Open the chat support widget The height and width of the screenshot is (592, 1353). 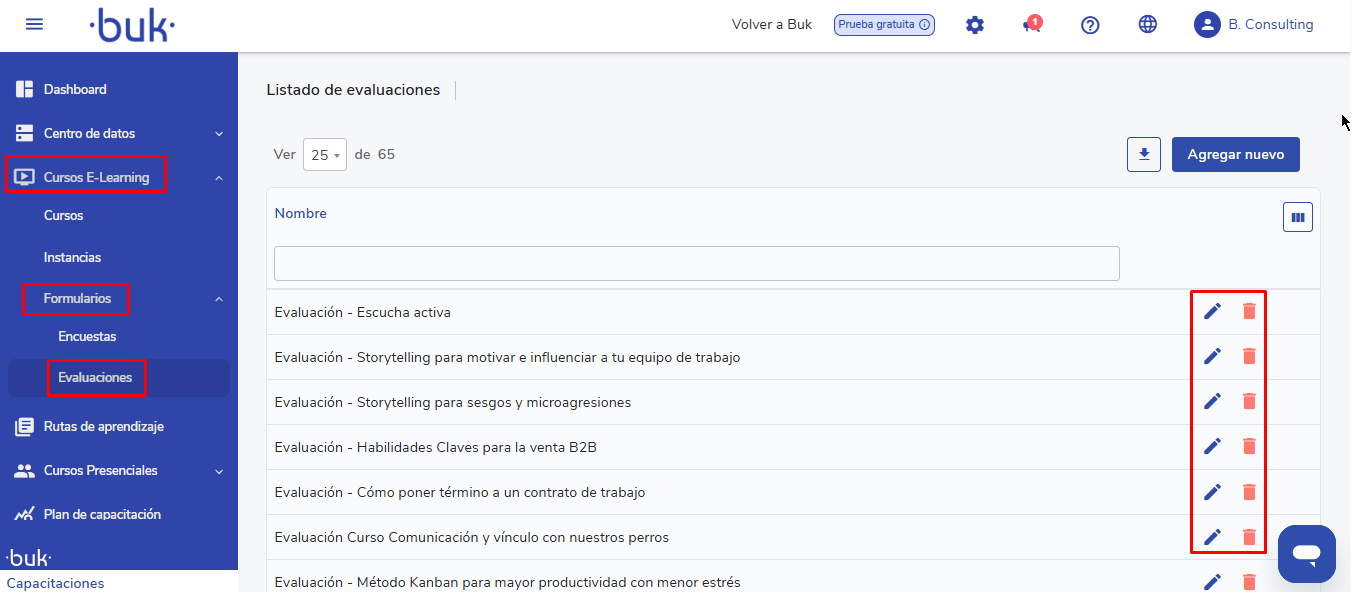(x=1306, y=553)
